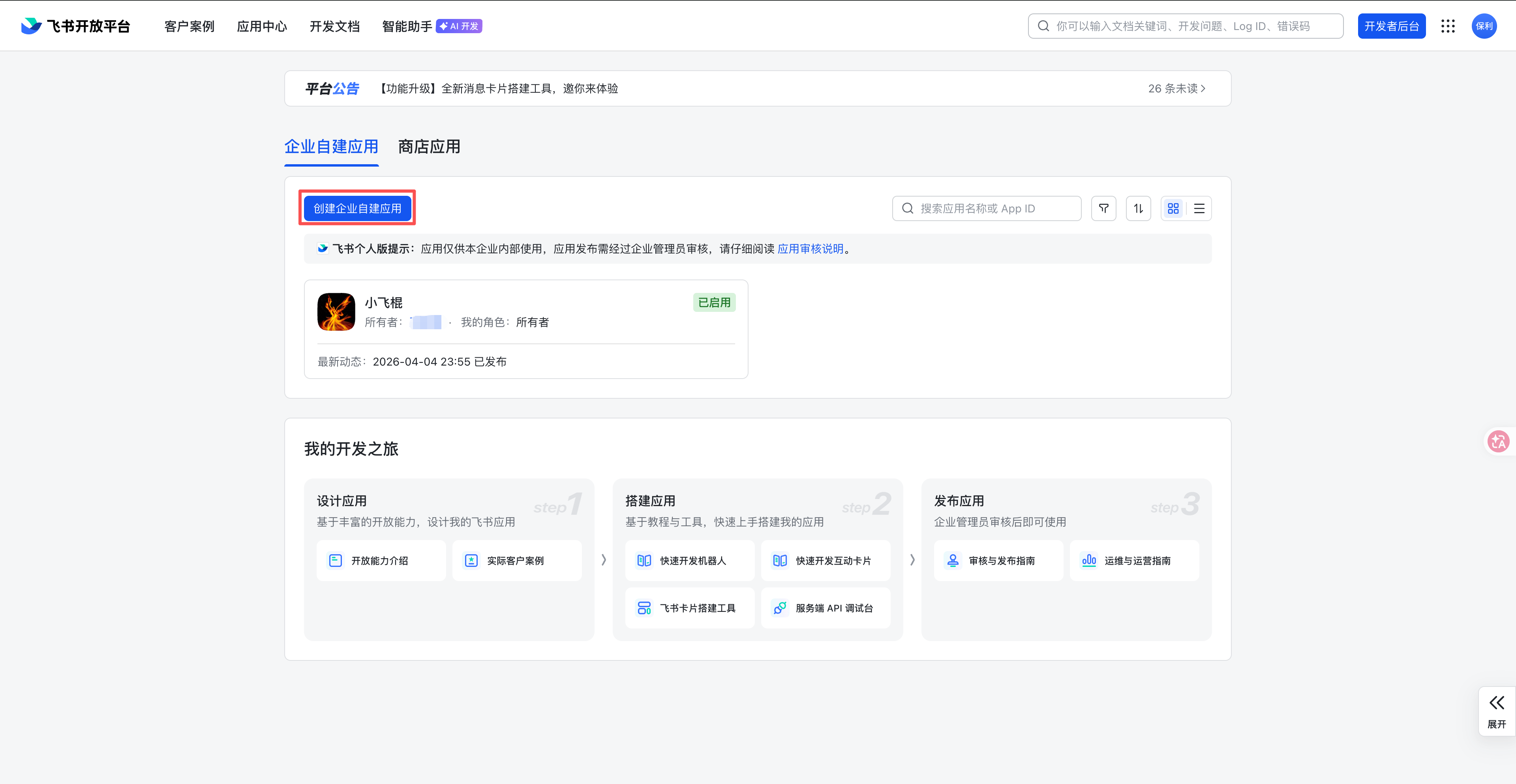Open 服务端 API 调试台
Image resolution: width=1516 pixels, height=784 pixels.
coord(826,608)
